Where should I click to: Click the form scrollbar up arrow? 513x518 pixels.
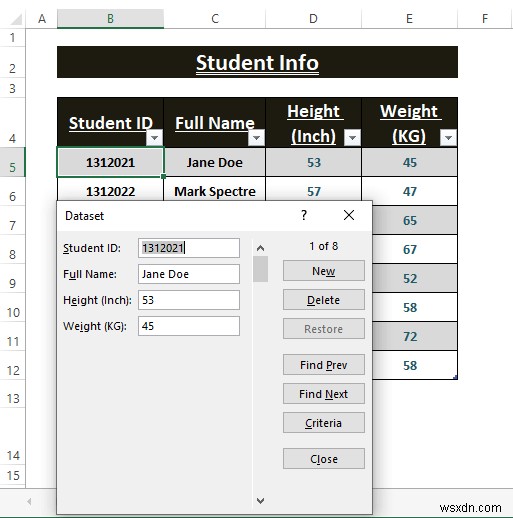click(x=260, y=248)
